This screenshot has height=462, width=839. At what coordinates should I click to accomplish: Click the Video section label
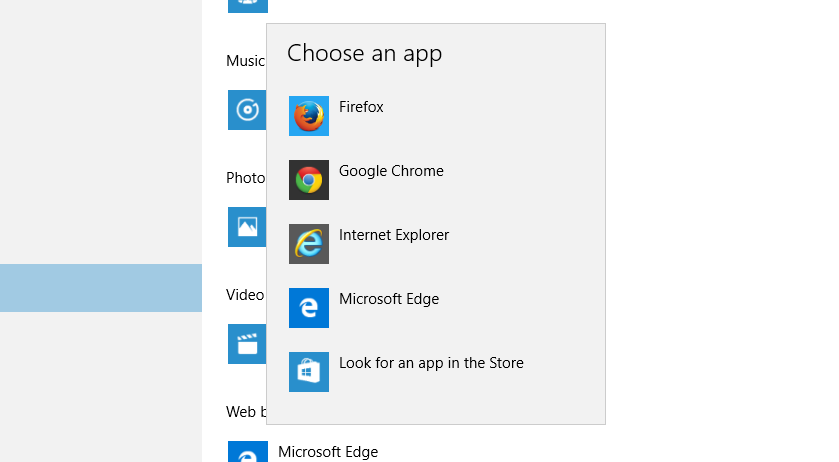(245, 295)
